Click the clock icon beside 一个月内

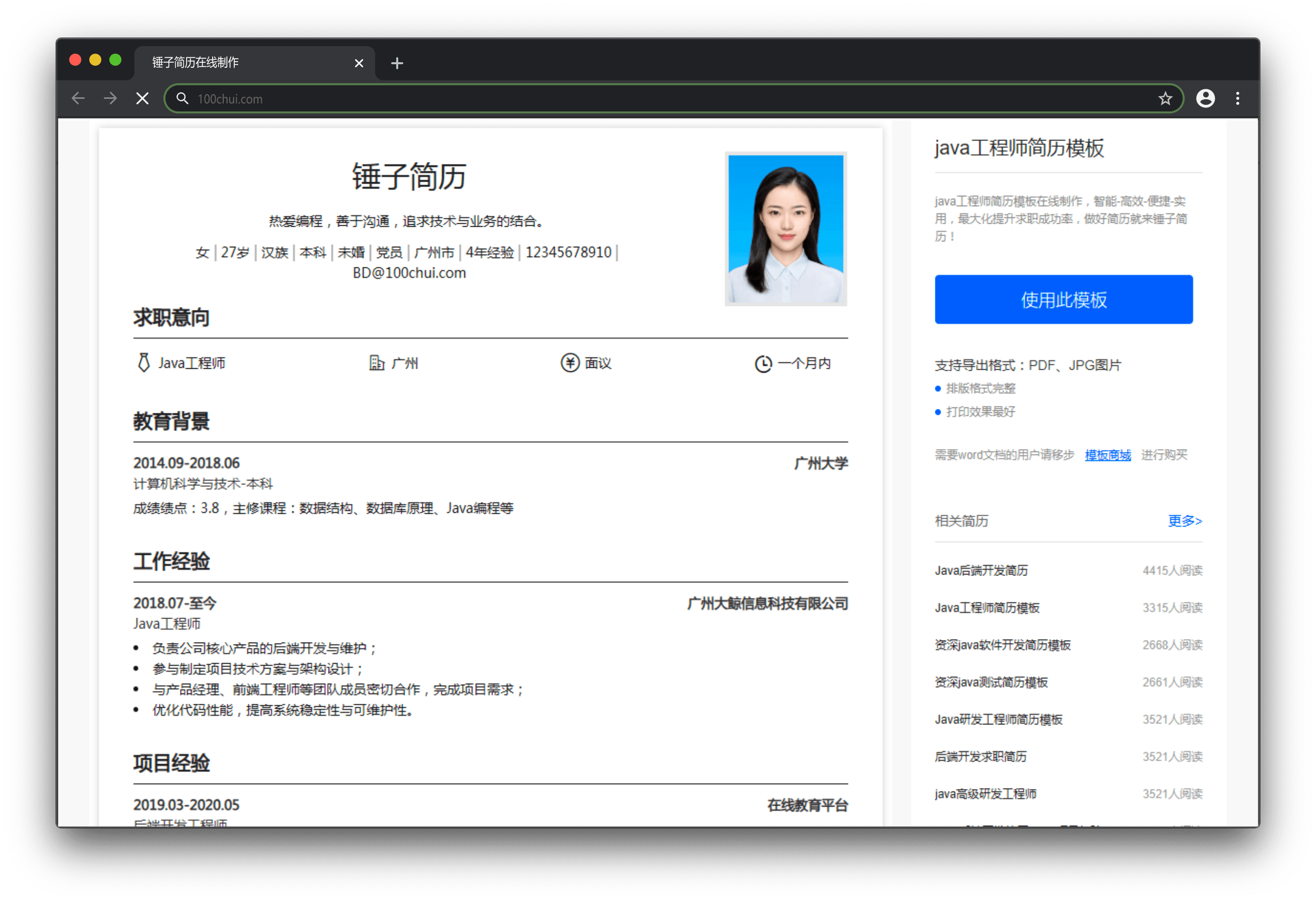coord(763,363)
